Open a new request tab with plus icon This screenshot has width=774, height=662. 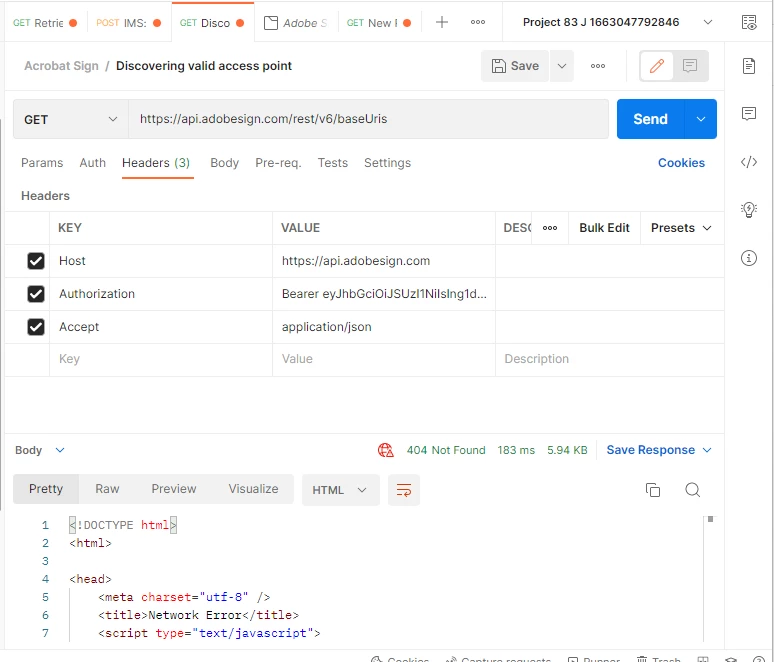pyautogui.click(x=442, y=22)
